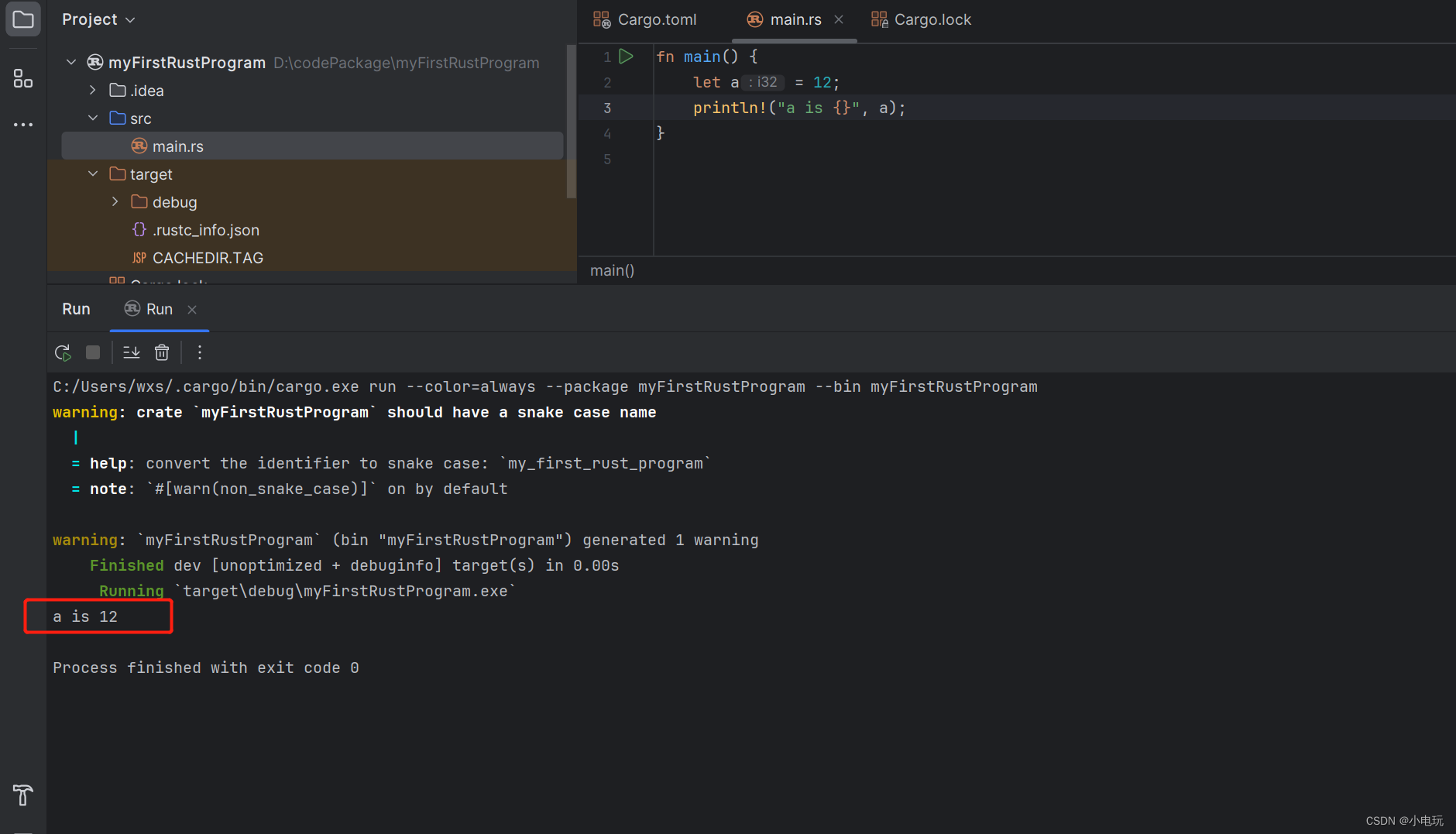Click the snake case warning line
The width and height of the screenshot is (1456, 834).
coord(355,412)
